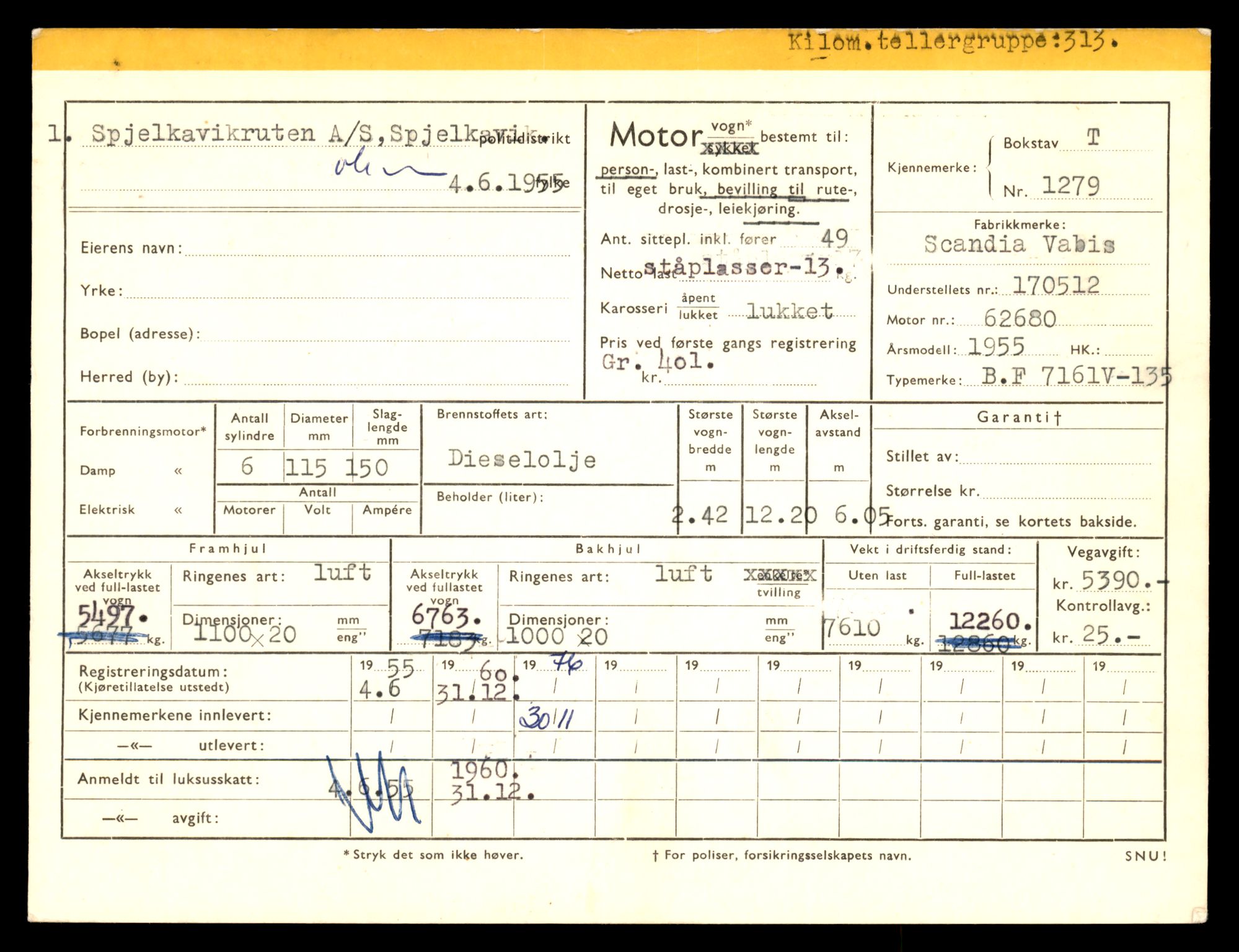Click typed text 'ståplasser-13.'
1239x952 pixels.
point(744,267)
